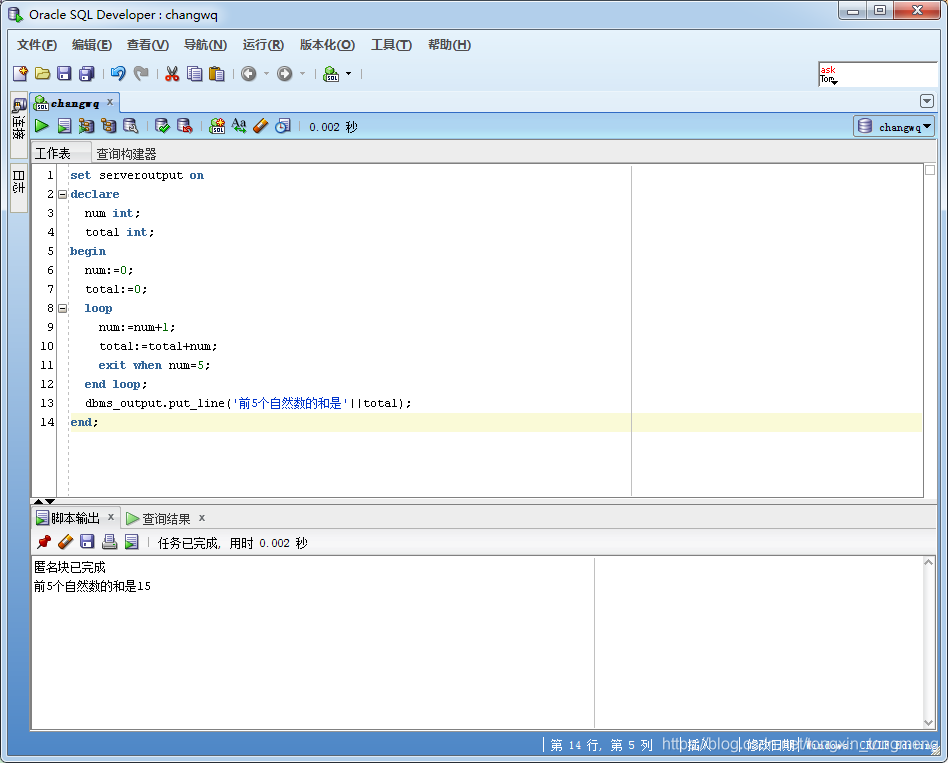This screenshot has width=948, height=763.
Task: Run script icon in worksheet toolbar
Action: click(x=64, y=126)
